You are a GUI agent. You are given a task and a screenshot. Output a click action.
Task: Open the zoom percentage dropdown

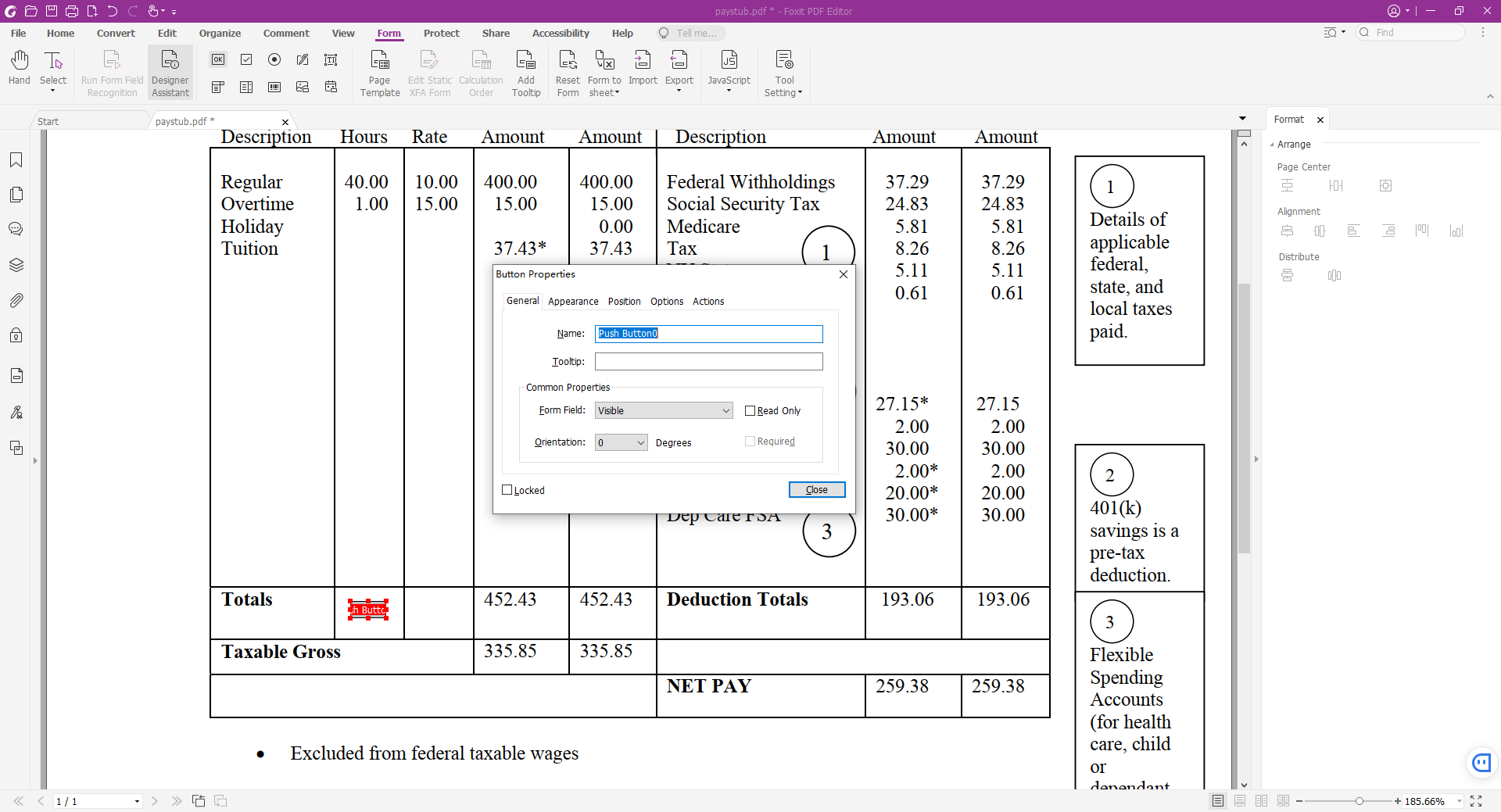(1460, 801)
